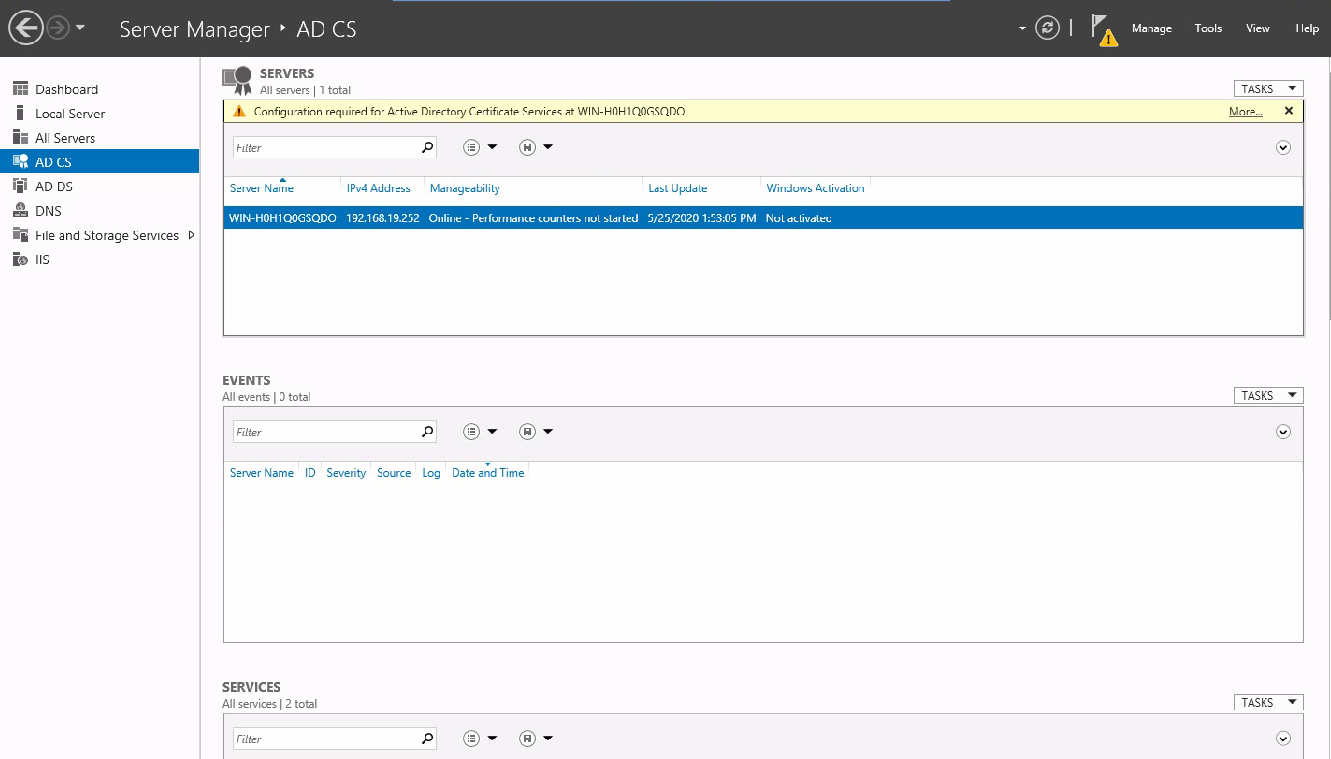Sort by Manageability column
The height and width of the screenshot is (759, 1331).
(x=465, y=188)
